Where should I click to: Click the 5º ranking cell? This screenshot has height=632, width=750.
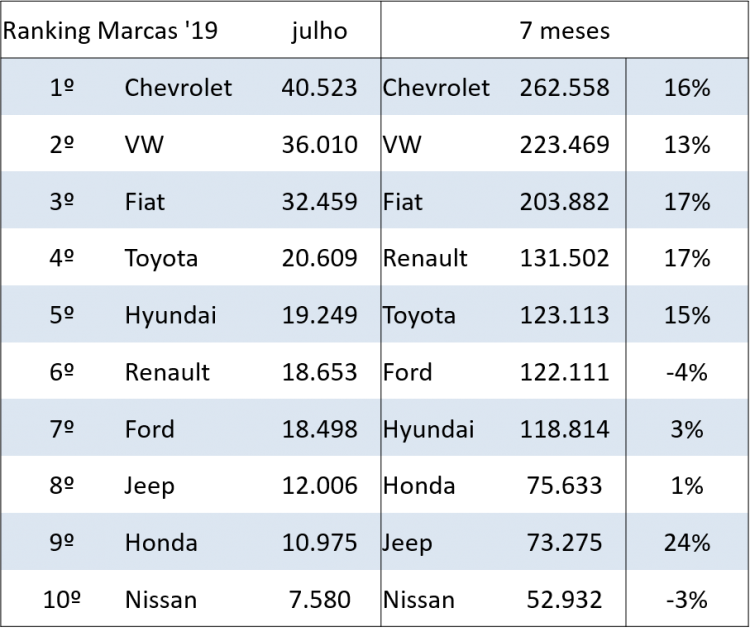pos(62,315)
